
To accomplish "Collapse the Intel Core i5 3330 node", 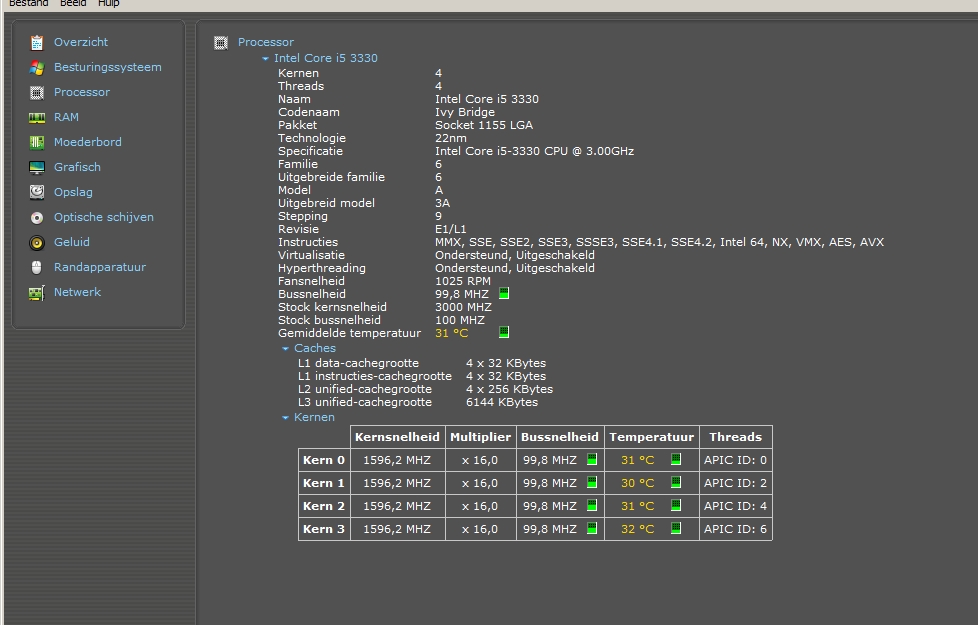I will coord(265,59).
